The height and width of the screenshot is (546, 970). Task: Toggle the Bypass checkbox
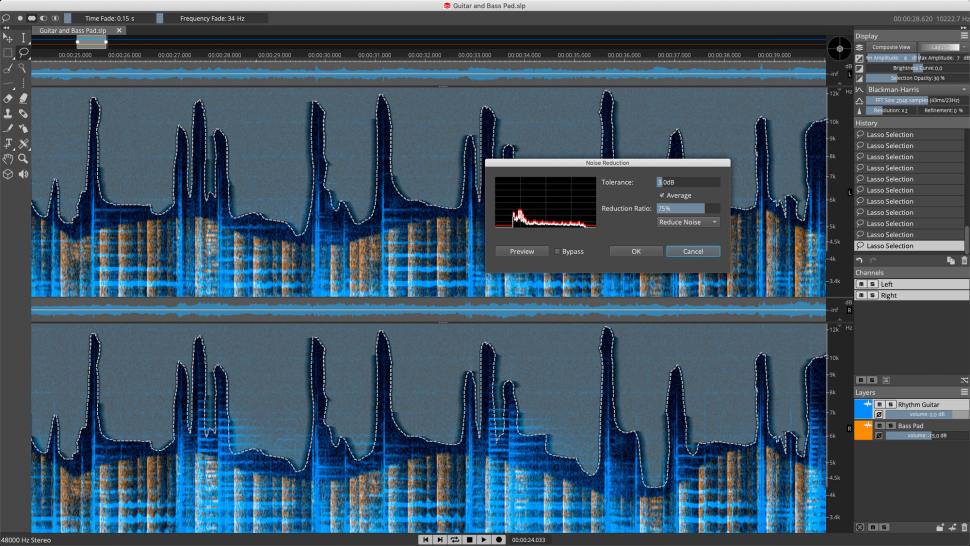click(558, 251)
